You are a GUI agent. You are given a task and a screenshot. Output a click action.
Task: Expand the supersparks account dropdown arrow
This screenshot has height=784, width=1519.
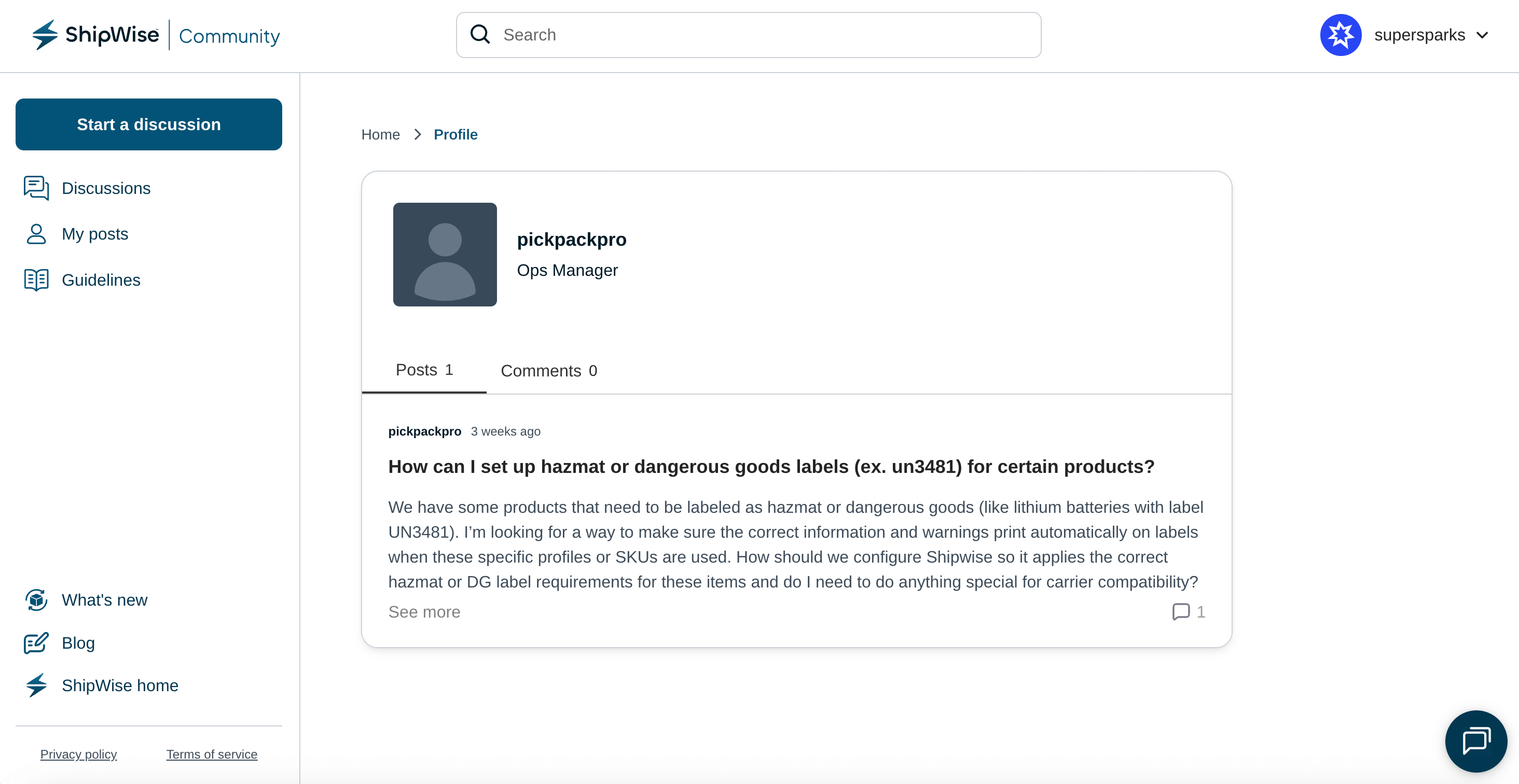click(1482, 35)
